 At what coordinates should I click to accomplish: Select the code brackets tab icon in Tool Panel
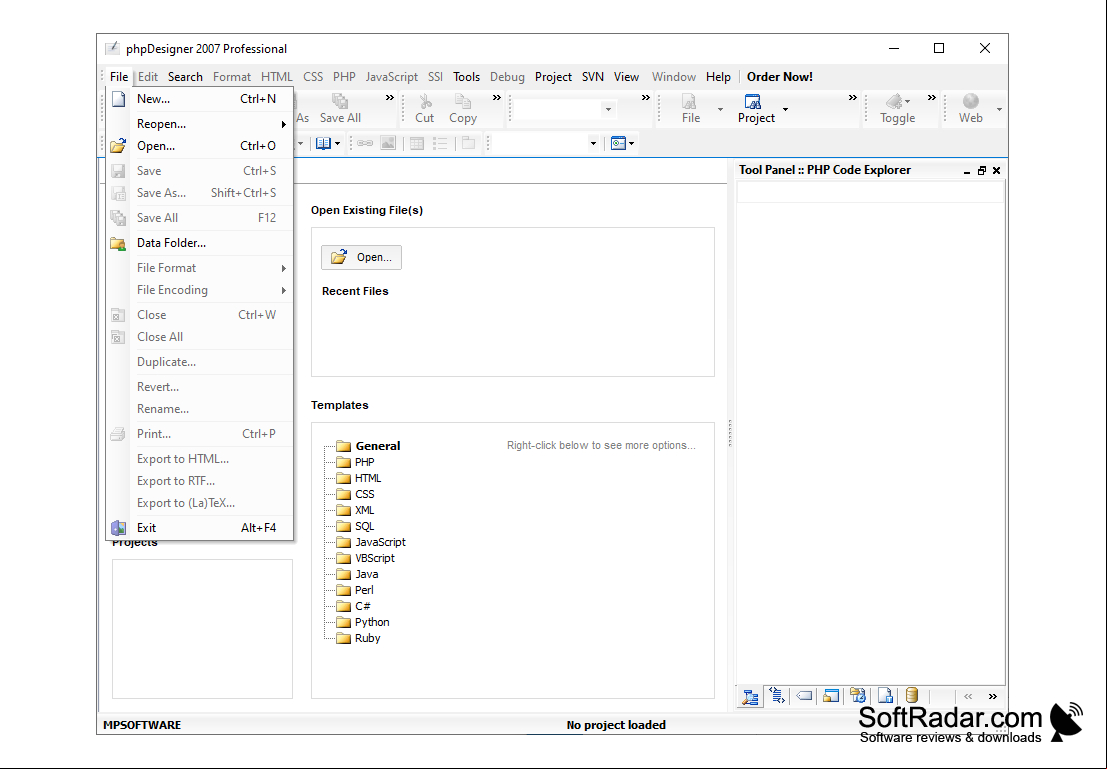777,696
